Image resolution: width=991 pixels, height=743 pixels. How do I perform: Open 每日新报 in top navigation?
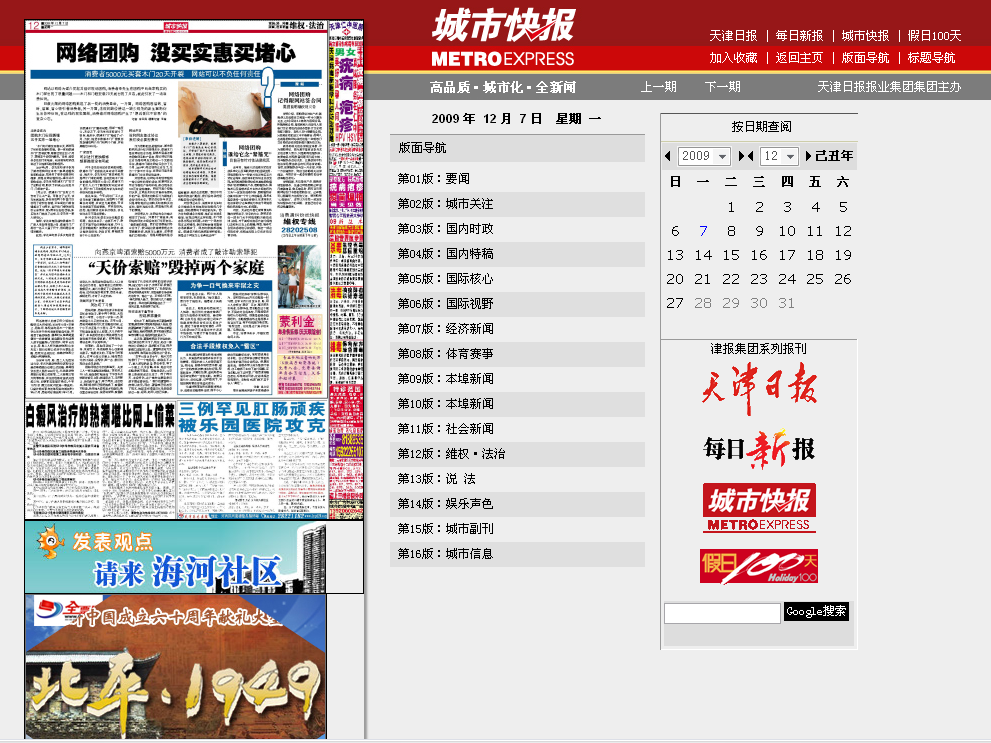pos(799,36)
